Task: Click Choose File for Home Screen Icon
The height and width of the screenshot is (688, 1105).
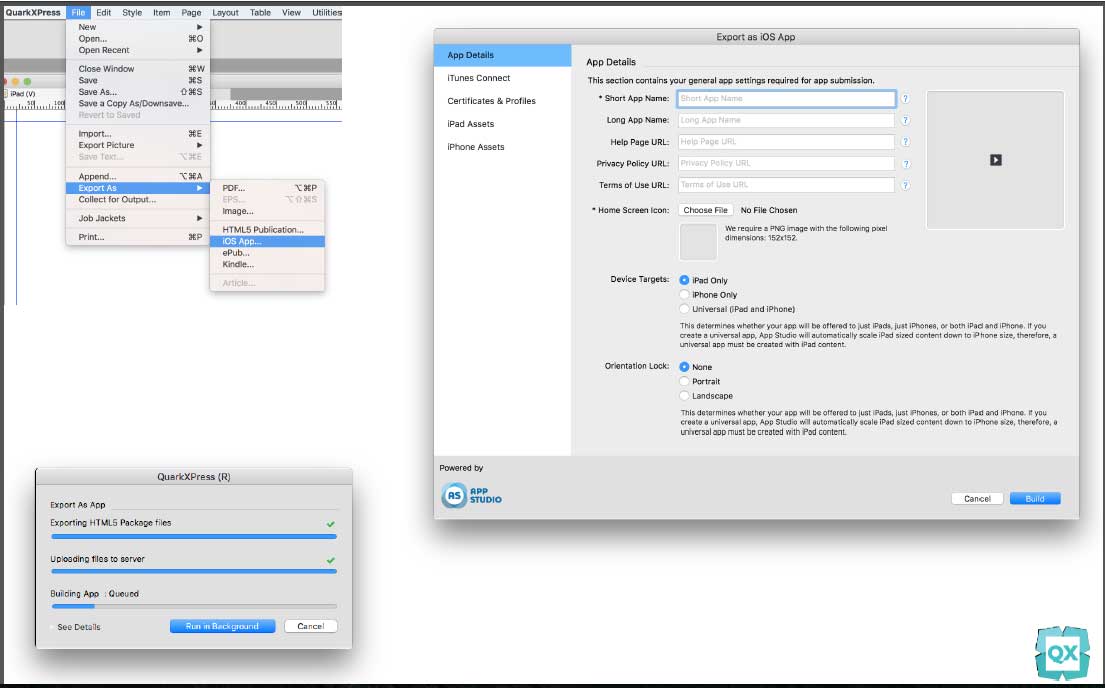Action: coord(705,210)
